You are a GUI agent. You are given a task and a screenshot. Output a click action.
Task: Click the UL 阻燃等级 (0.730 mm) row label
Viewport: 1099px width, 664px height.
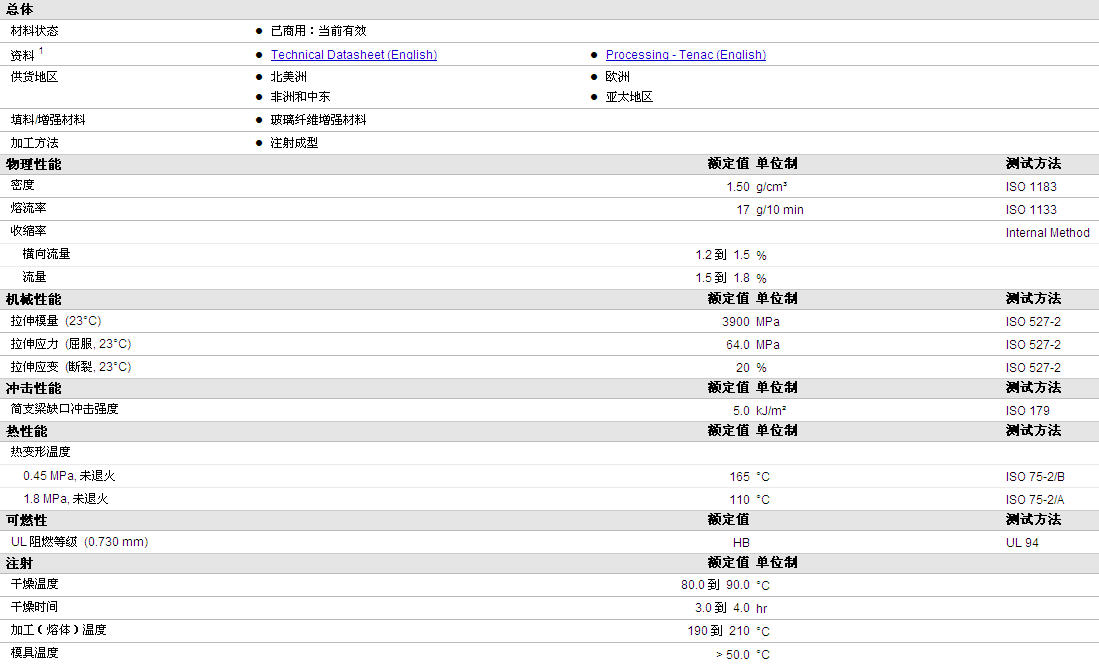click(x=79, y=542)
